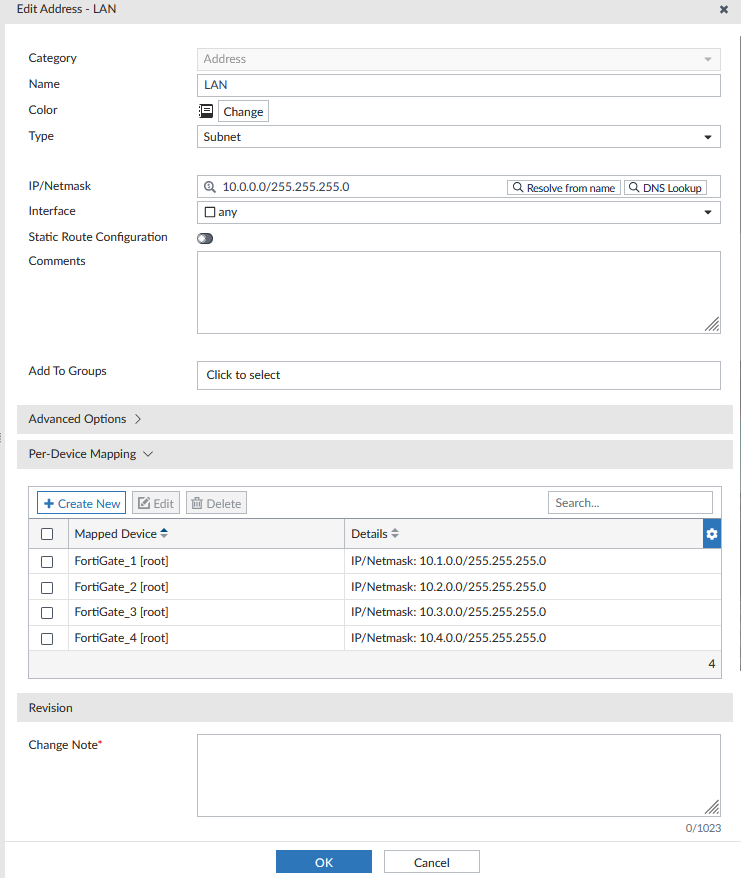Screen dimensions: 741x878
Task: Check the FortiGate_1 [root] row checkbox
Action: (47, 561)
